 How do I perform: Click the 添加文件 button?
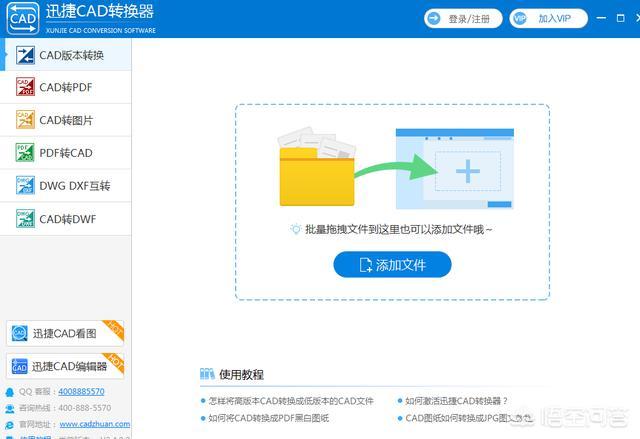(x=392, y=265)
